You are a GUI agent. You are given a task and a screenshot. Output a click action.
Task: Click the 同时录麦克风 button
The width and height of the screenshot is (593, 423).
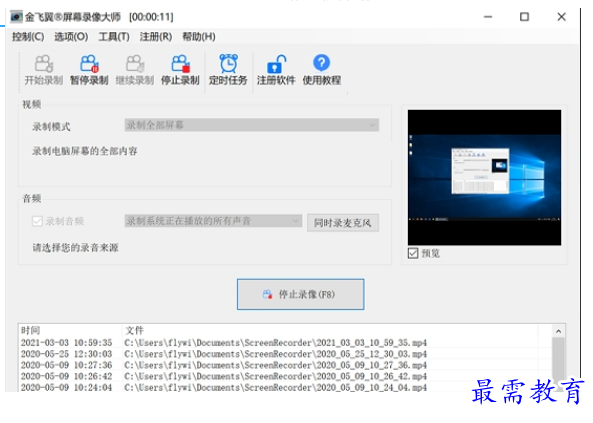343,223
